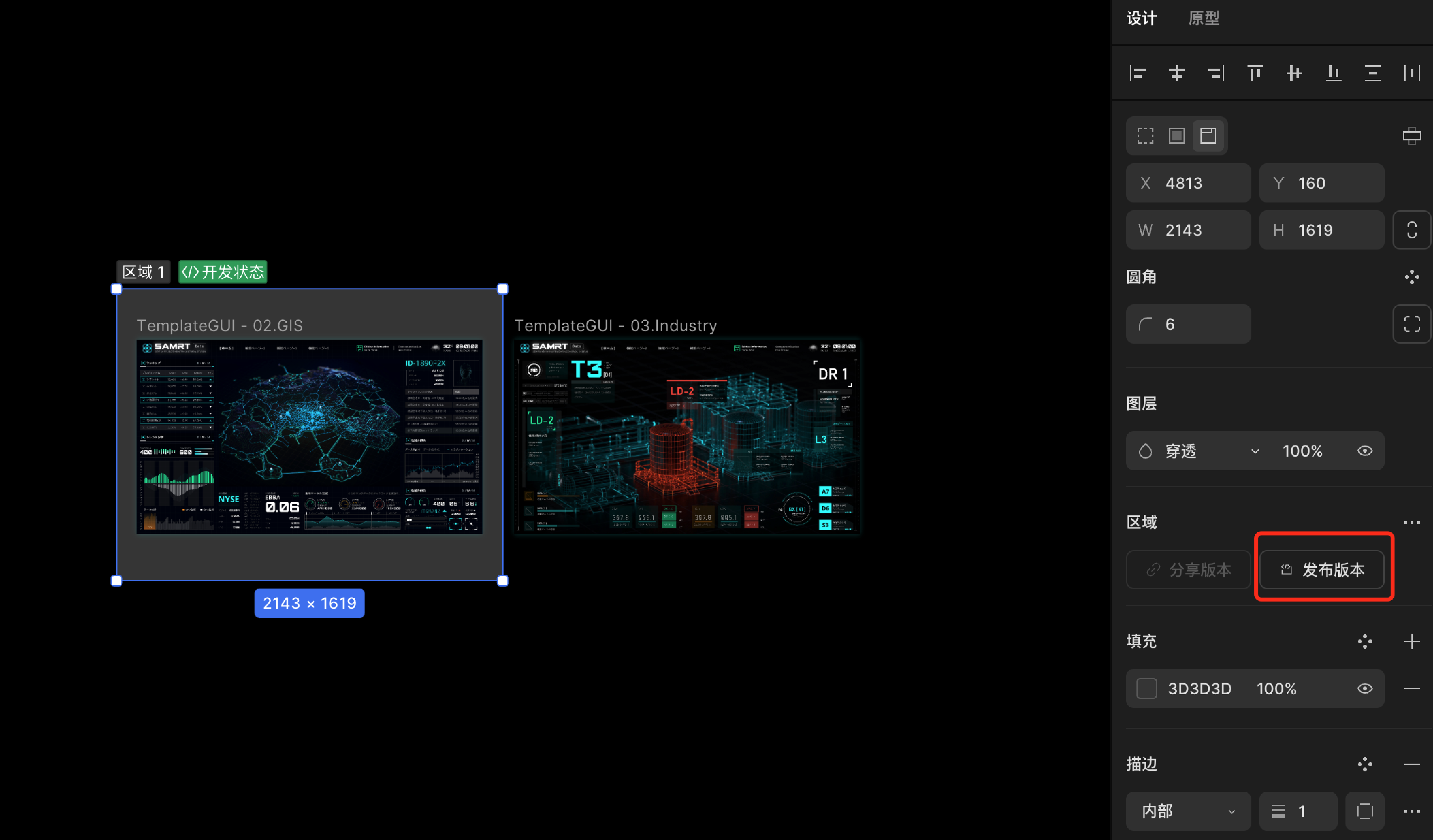Click the 2143 × 1619 size badge
This screenshot has width=1433, height=840.
pos(309,603)
